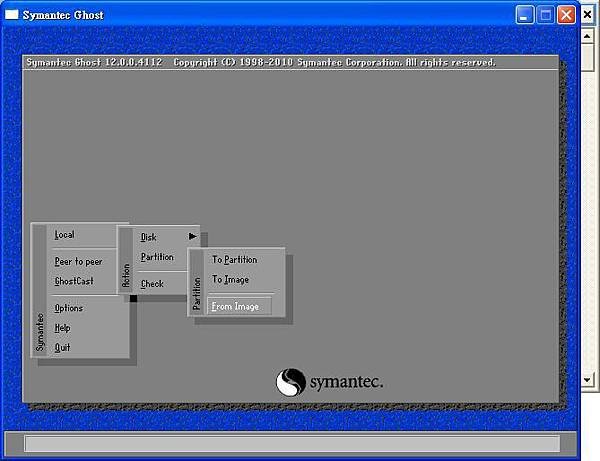
Task: Select Check in Action menu
Action: pyautogui.click(x=152, y=284)
